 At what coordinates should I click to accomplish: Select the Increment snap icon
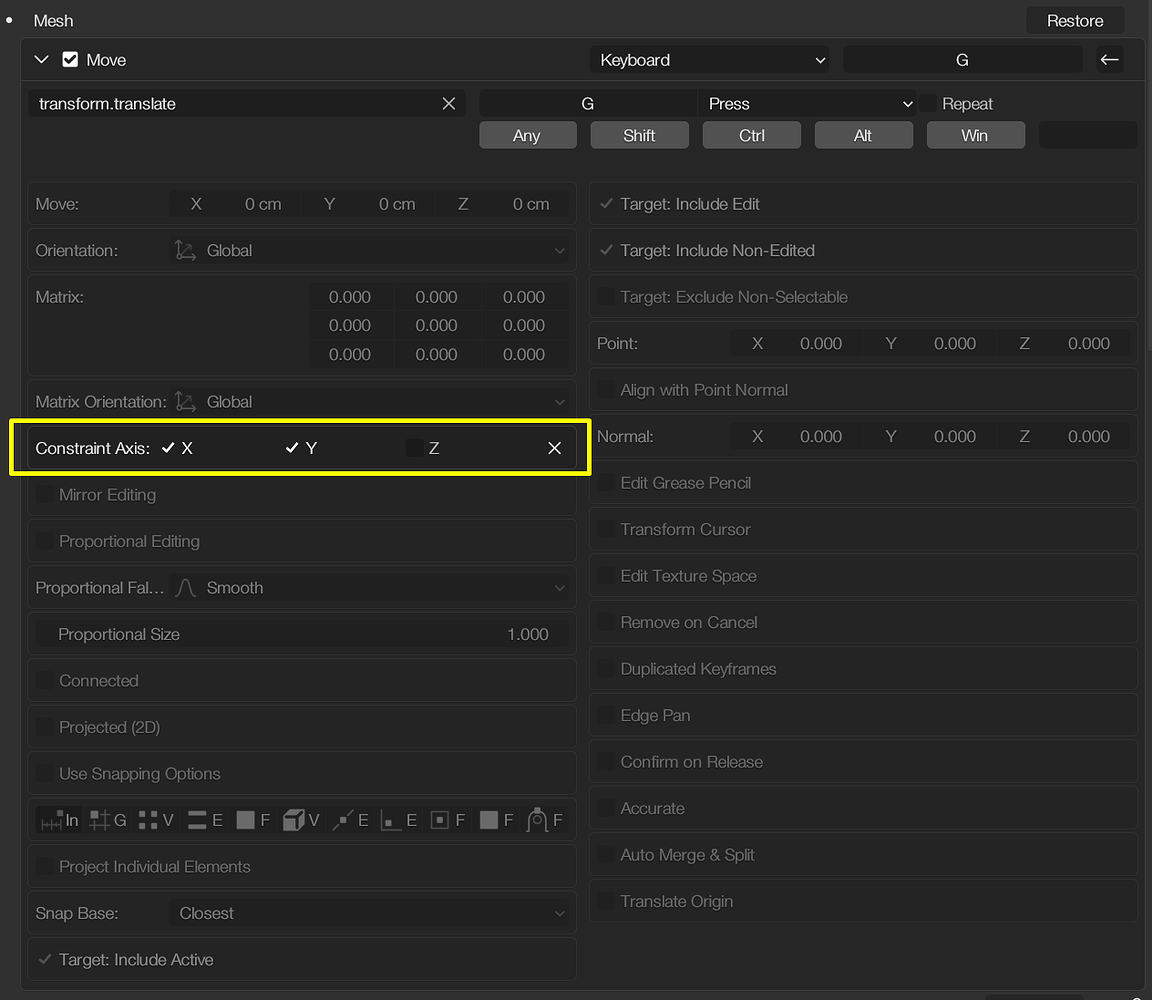51,820
